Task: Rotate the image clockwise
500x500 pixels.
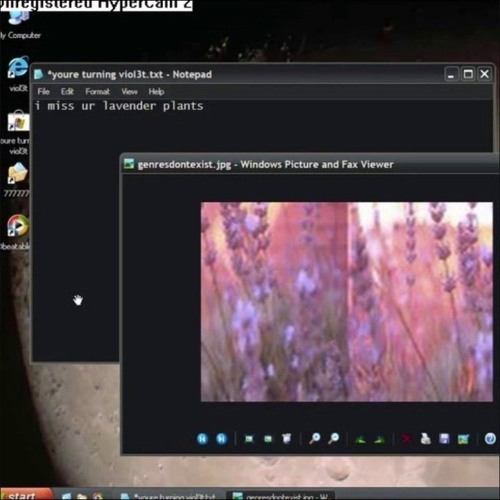Action: tap(360, 439)
